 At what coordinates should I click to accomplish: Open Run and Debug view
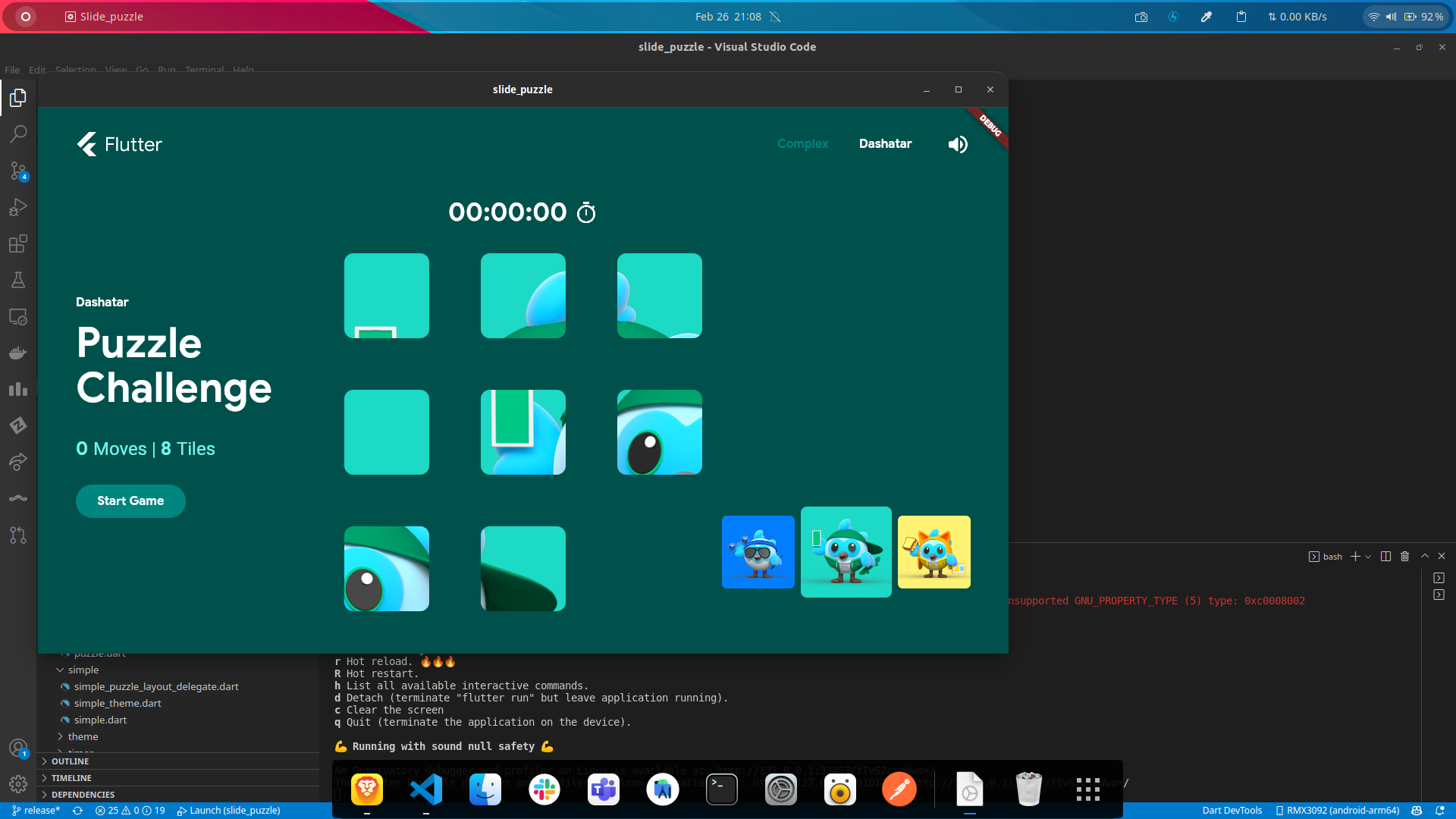pyautogui.click(x=18, y=207)
